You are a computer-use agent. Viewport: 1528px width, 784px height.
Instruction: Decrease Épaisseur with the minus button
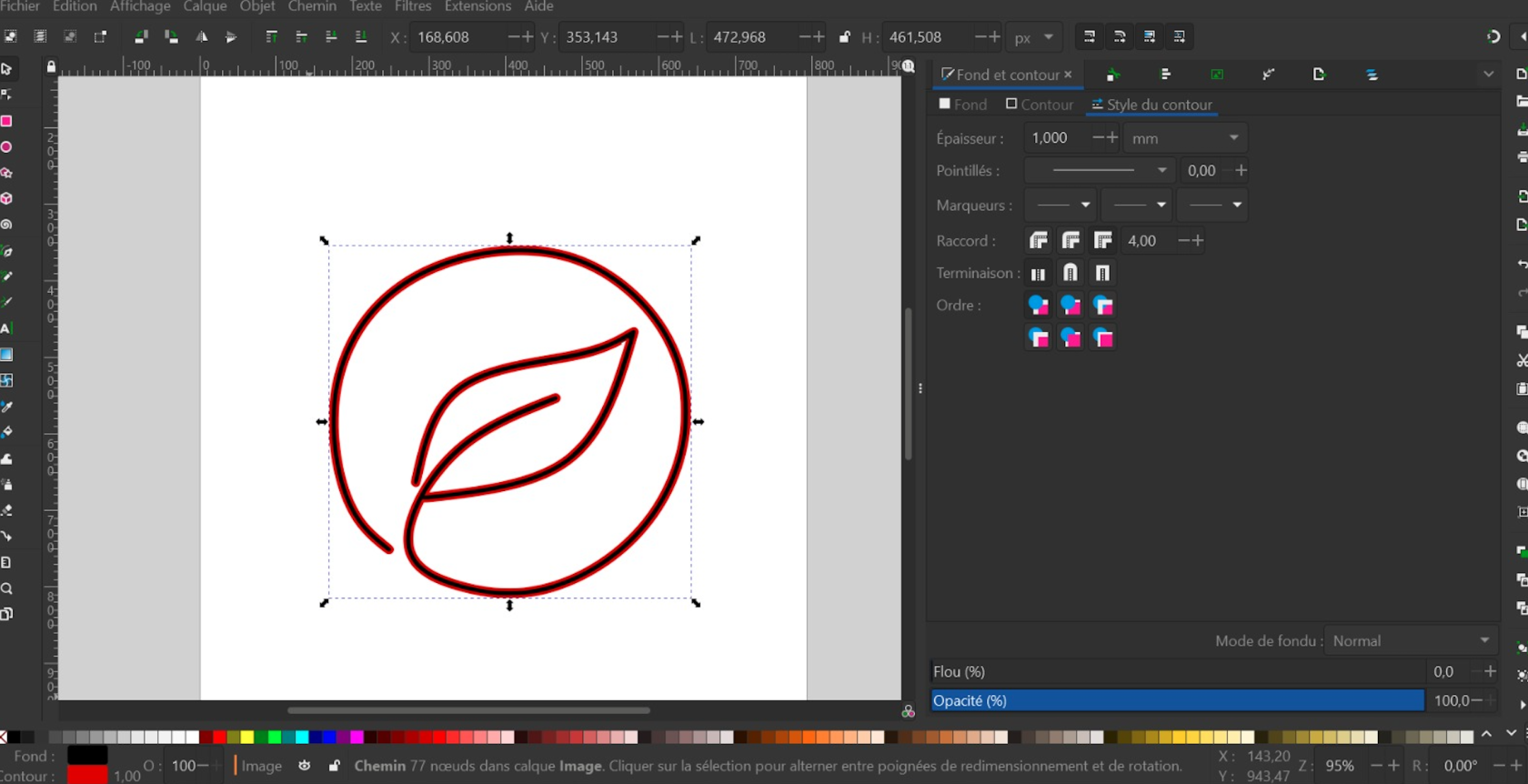(1098, 137)
